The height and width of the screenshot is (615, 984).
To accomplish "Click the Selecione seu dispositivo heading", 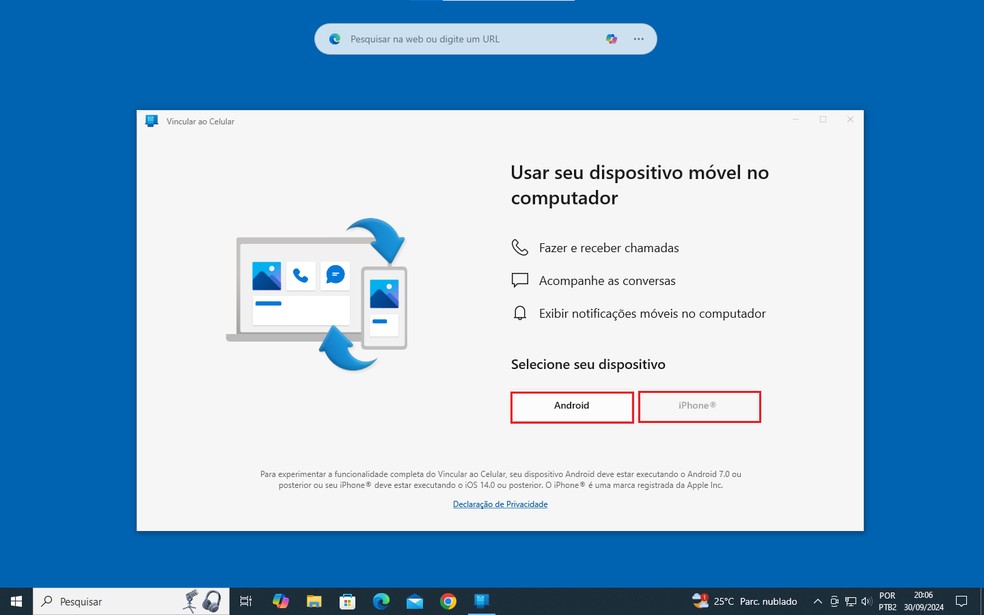I will click(588, 364).
